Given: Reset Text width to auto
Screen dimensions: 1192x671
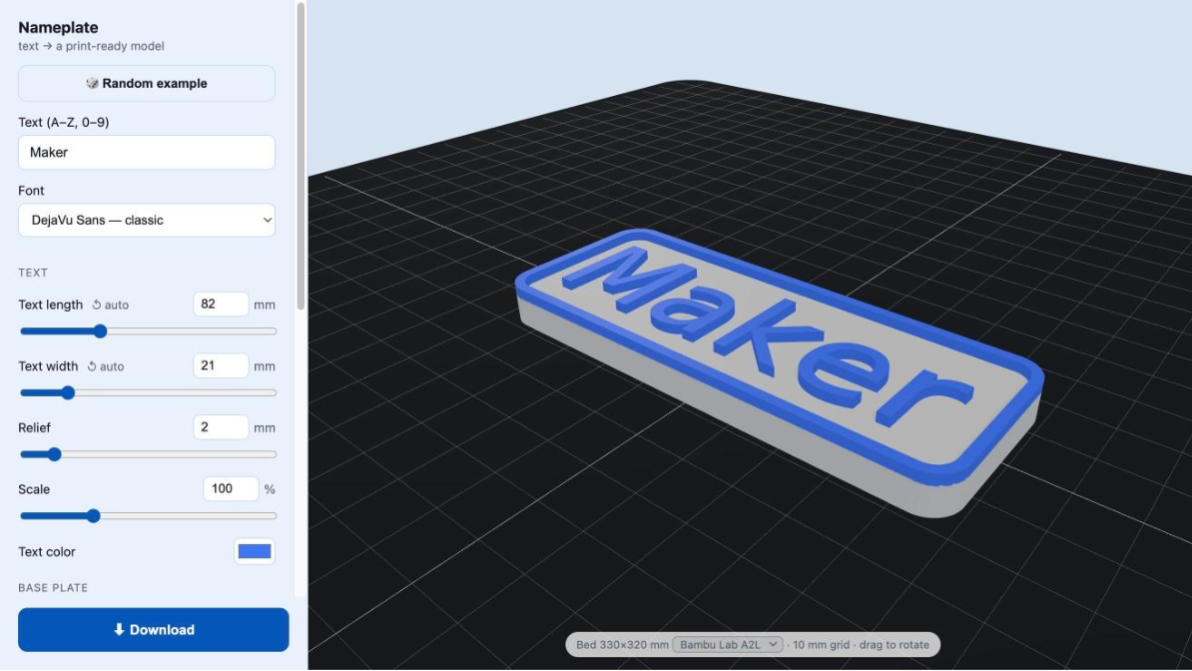Looking at the screenshot, I should point(106,366).
